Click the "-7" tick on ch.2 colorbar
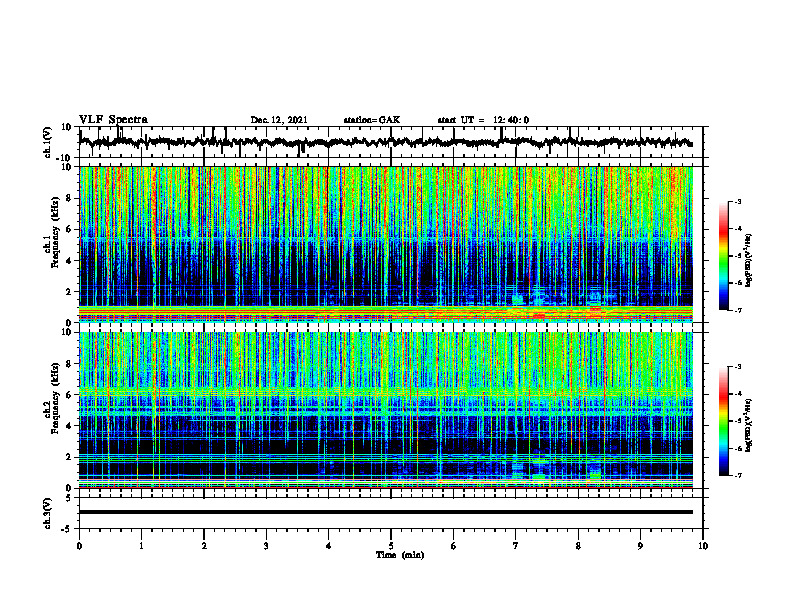 (x=738, y=476)
